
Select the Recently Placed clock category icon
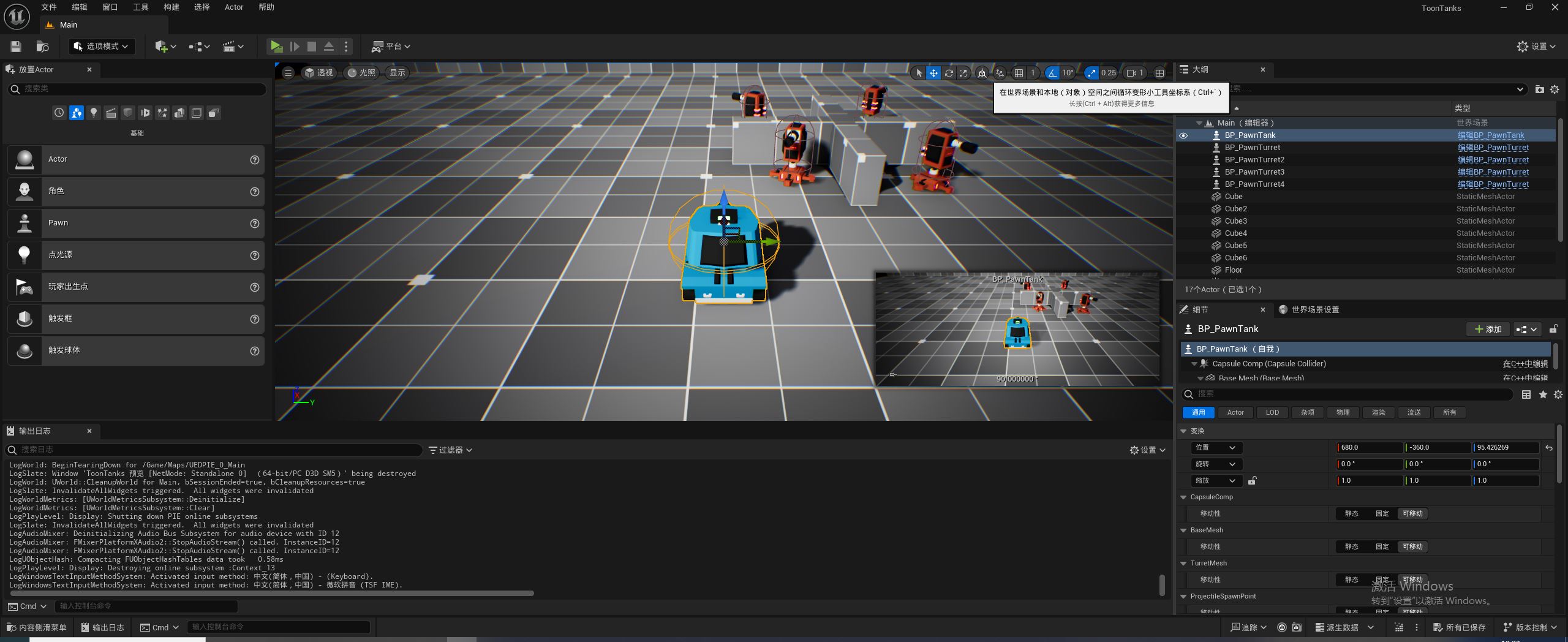pos(59,113)
